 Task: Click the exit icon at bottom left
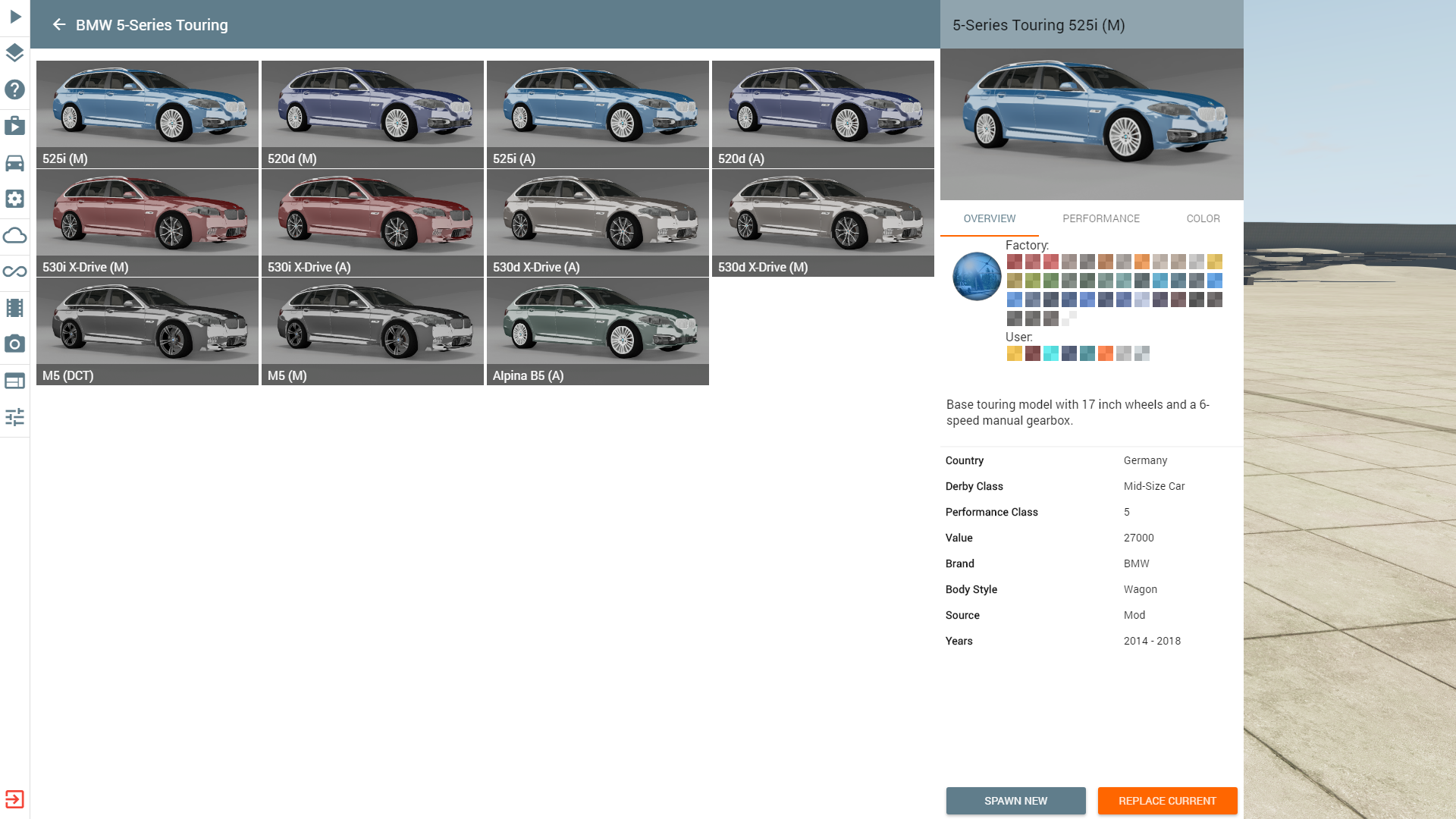click(x=14, y=799)
